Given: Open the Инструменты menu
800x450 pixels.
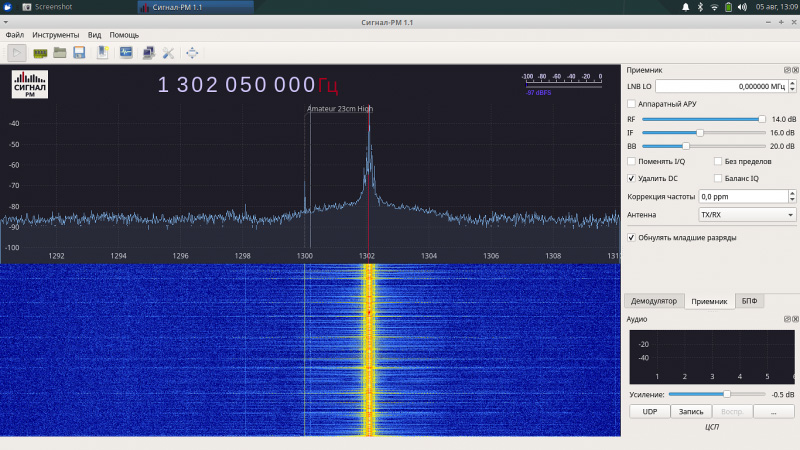Looking at the screenshot, I should click(55, 35).
